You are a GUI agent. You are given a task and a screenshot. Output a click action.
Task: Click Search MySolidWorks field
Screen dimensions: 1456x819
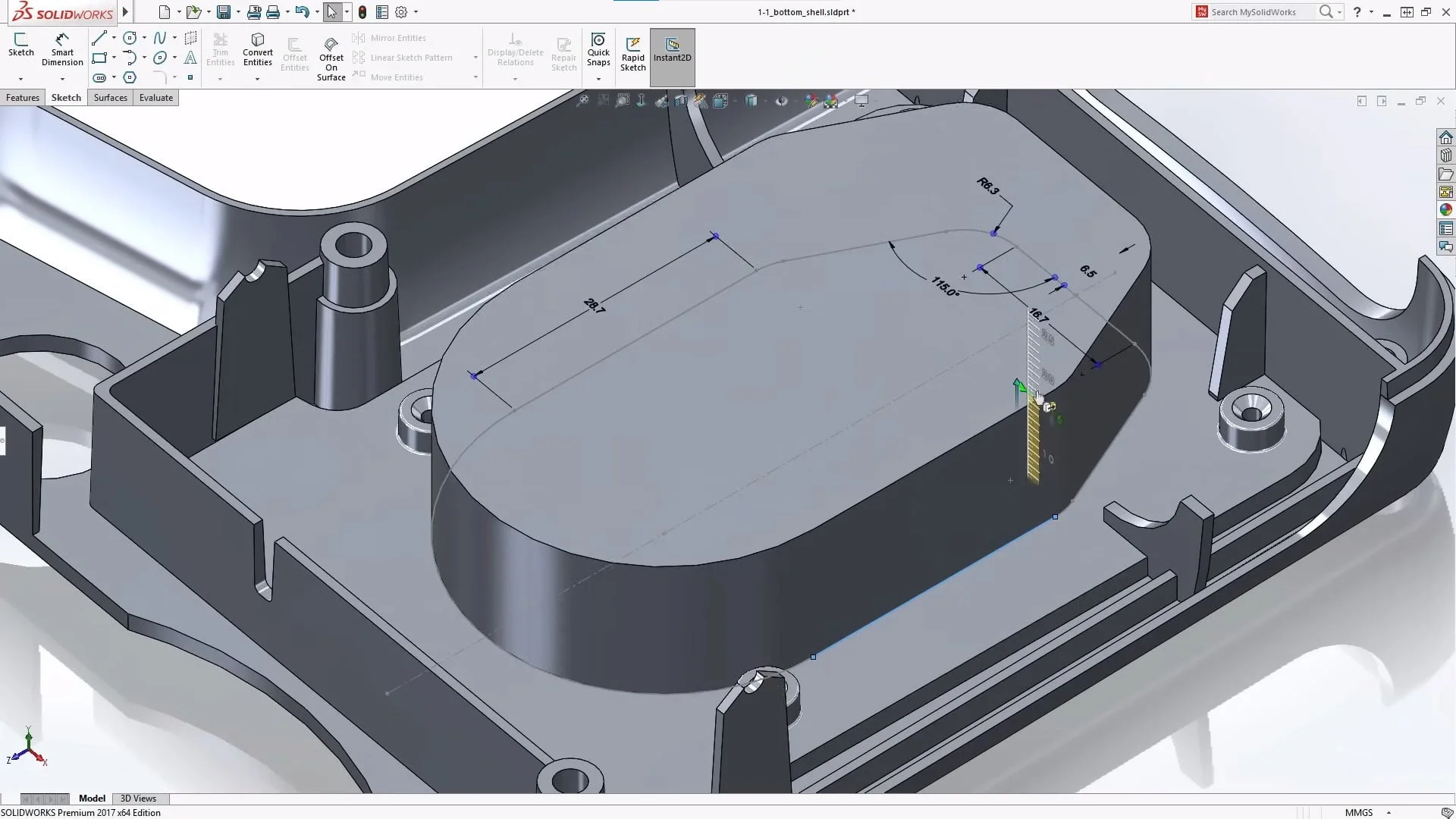1259,11
